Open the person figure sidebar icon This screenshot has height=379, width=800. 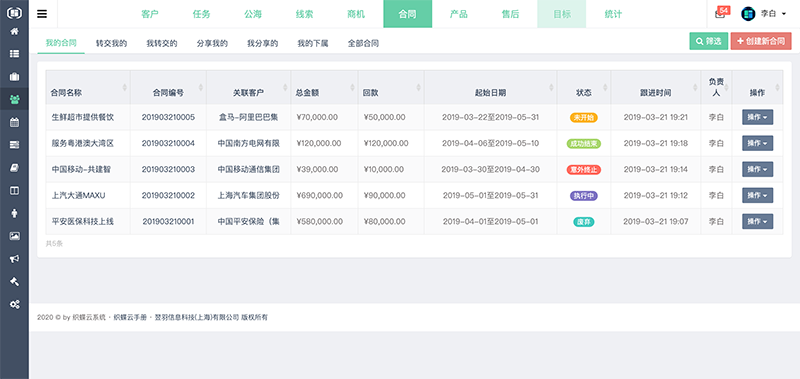point(14,213)
